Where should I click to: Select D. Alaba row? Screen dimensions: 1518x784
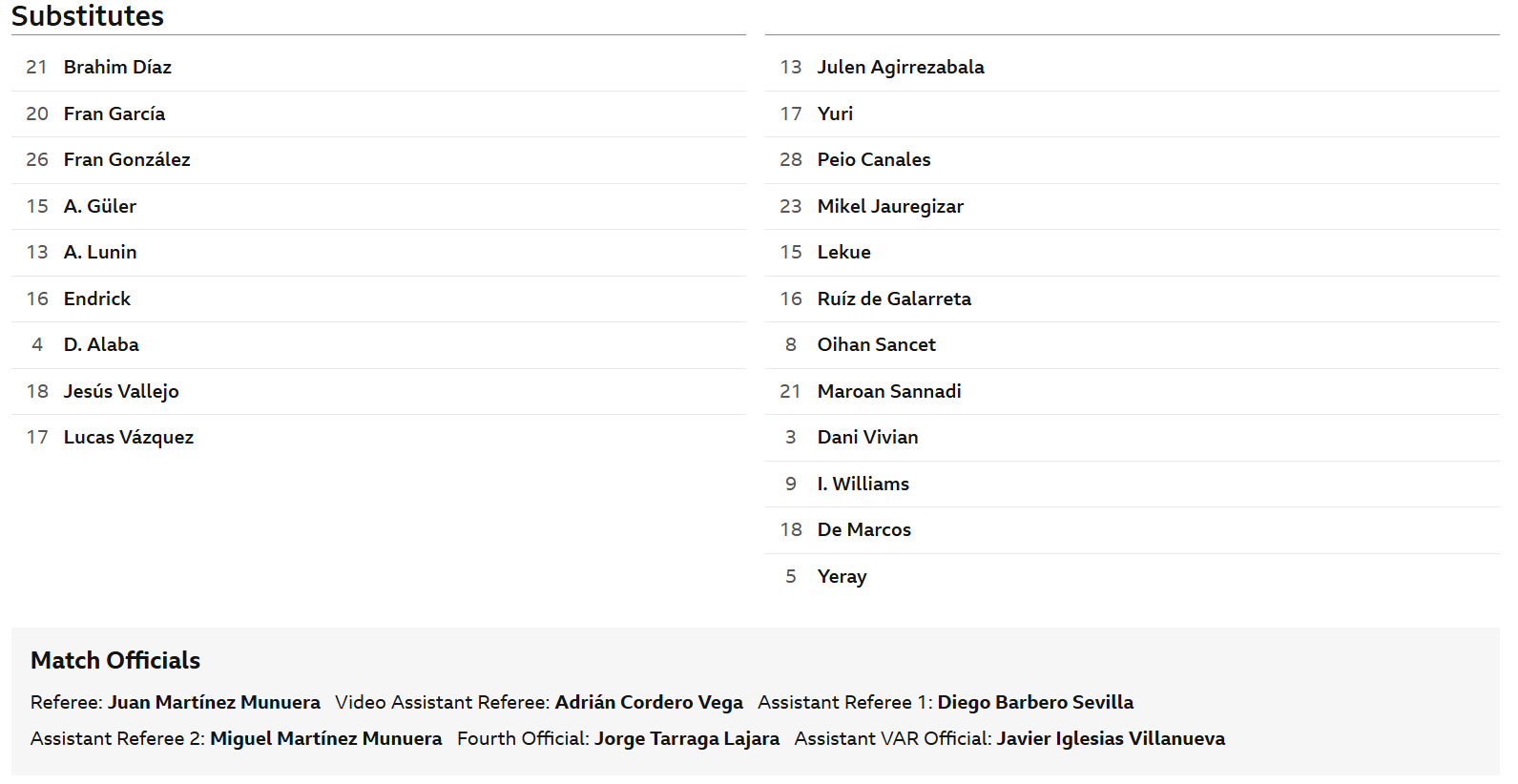[x=378, y=345]
